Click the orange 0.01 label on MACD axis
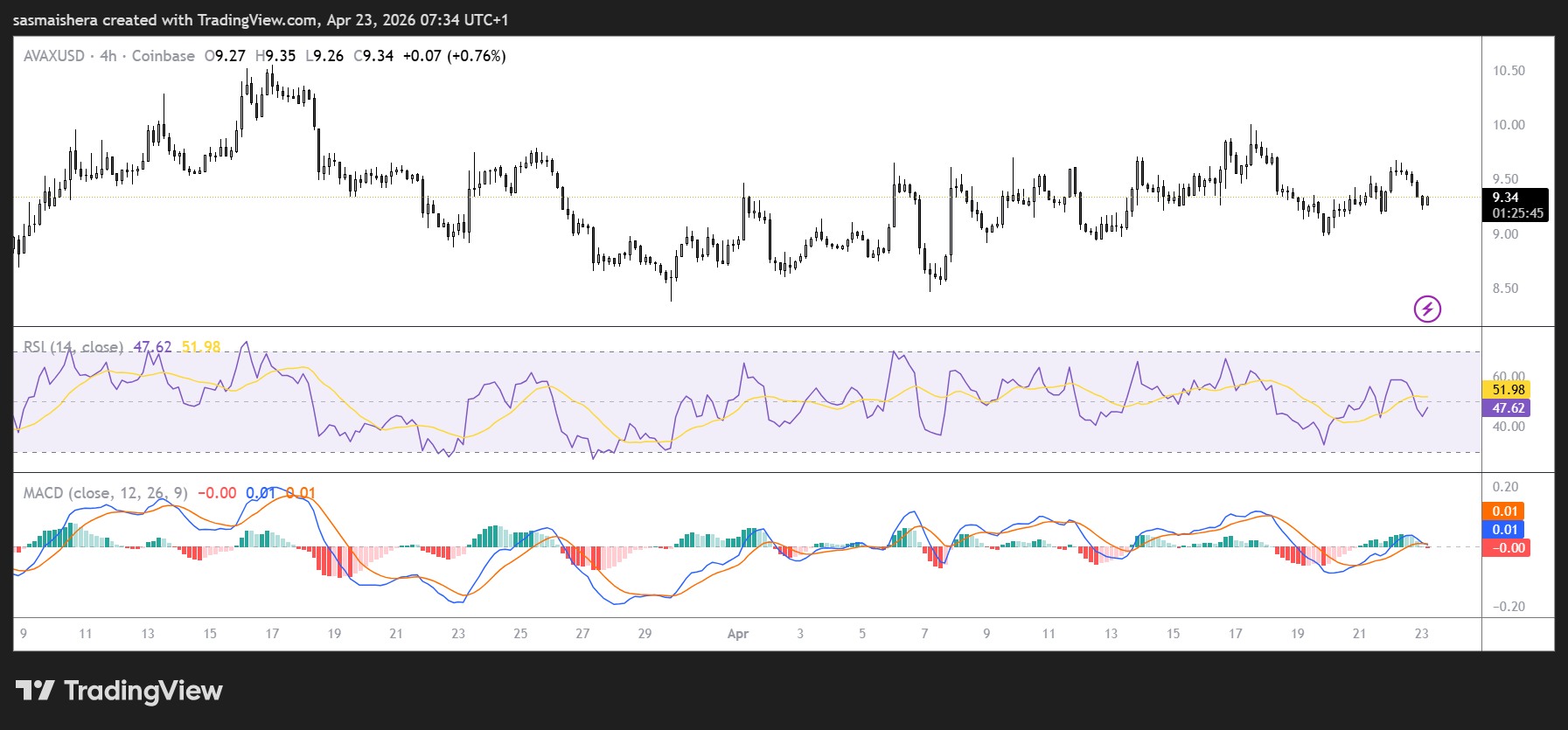 [x=1505, y=511]
